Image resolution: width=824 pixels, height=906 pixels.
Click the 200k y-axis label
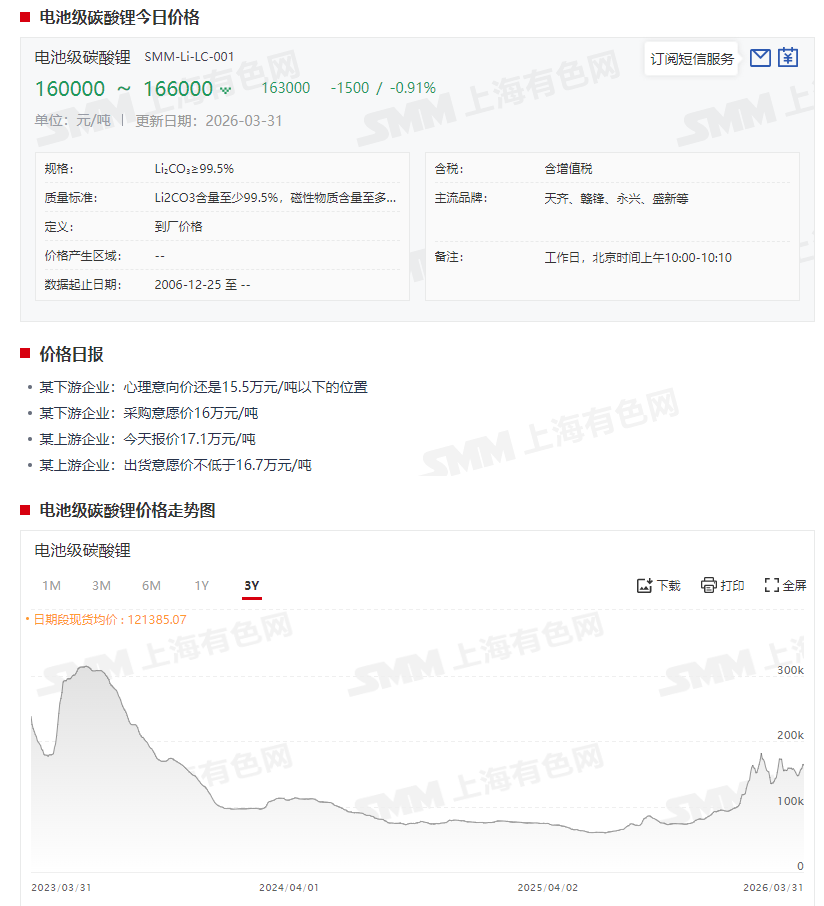790,736
